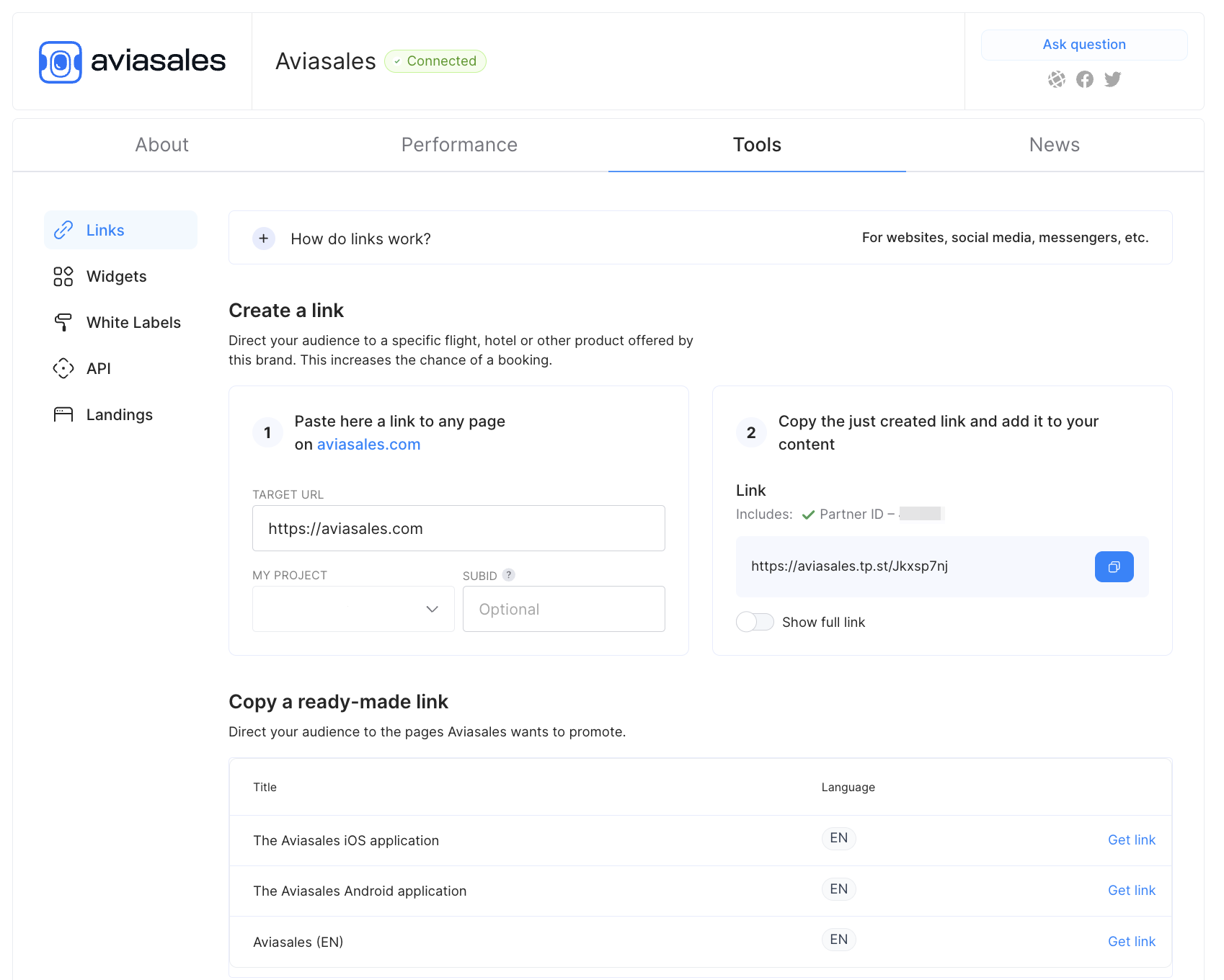
Task: Click the API icon in sidebar
Action: [63, 368]
